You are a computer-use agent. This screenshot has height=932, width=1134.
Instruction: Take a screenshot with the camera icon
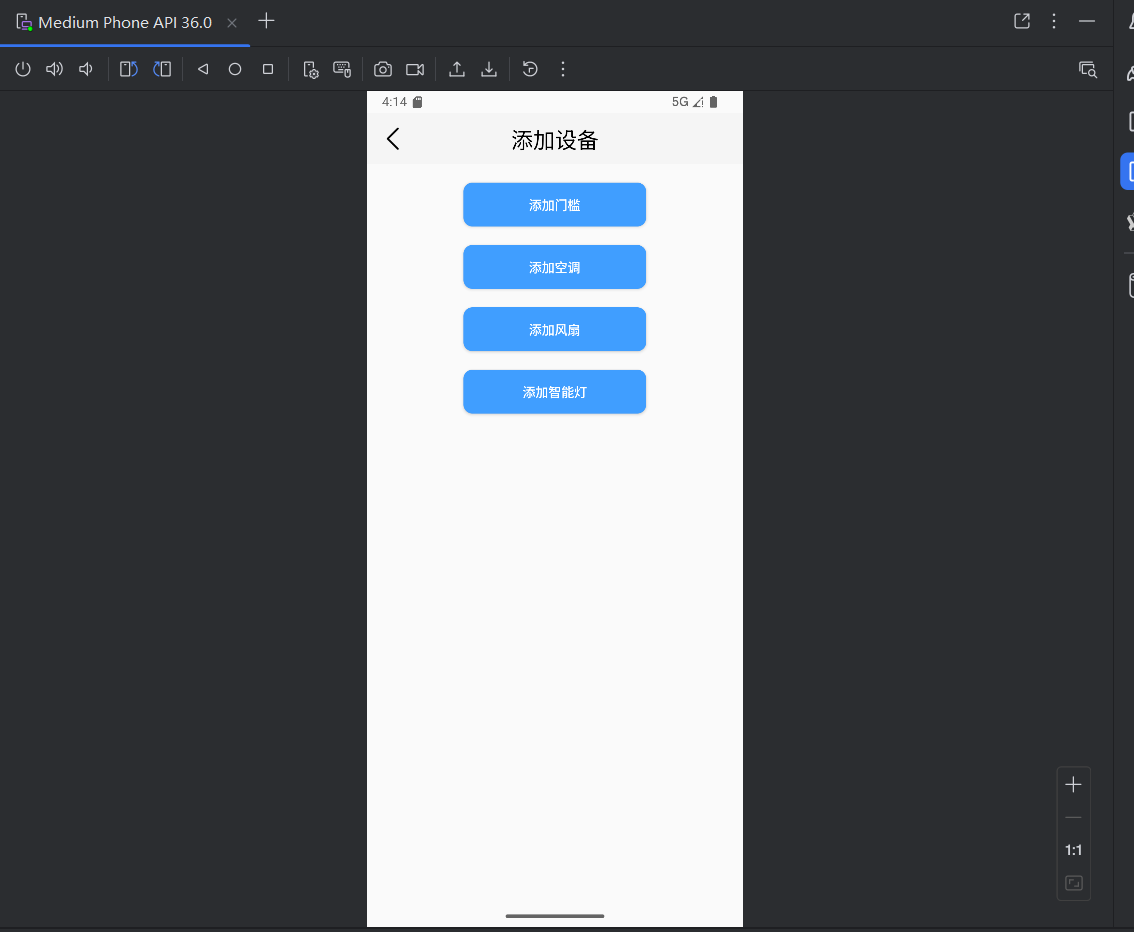click(383, 69)
